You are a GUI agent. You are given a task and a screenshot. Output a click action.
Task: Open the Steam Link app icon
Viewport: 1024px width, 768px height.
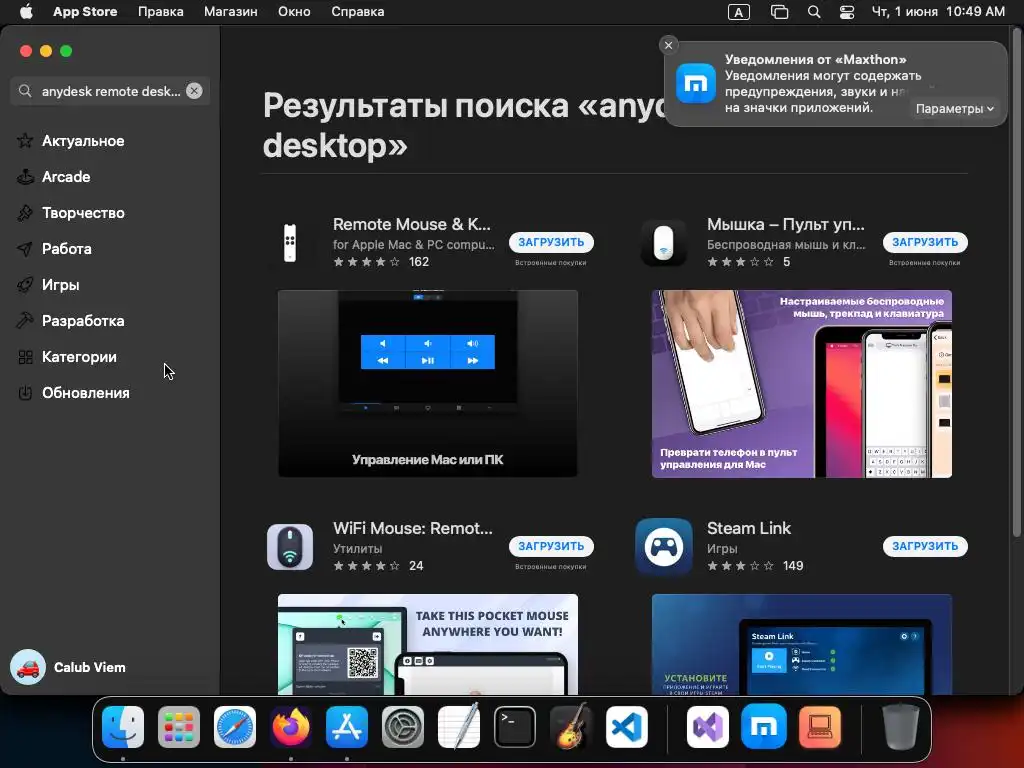[x=664, y=547]
